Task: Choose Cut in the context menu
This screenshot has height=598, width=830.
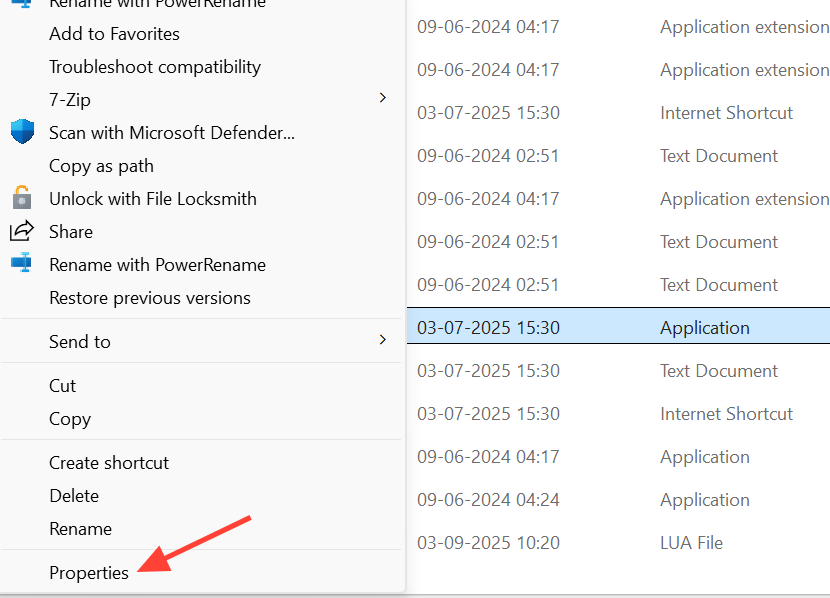Action: click(62, 386)
